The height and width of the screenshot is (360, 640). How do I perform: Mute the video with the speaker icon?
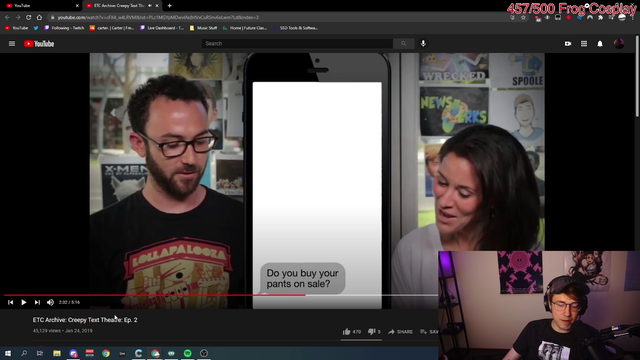coord(50,302)
